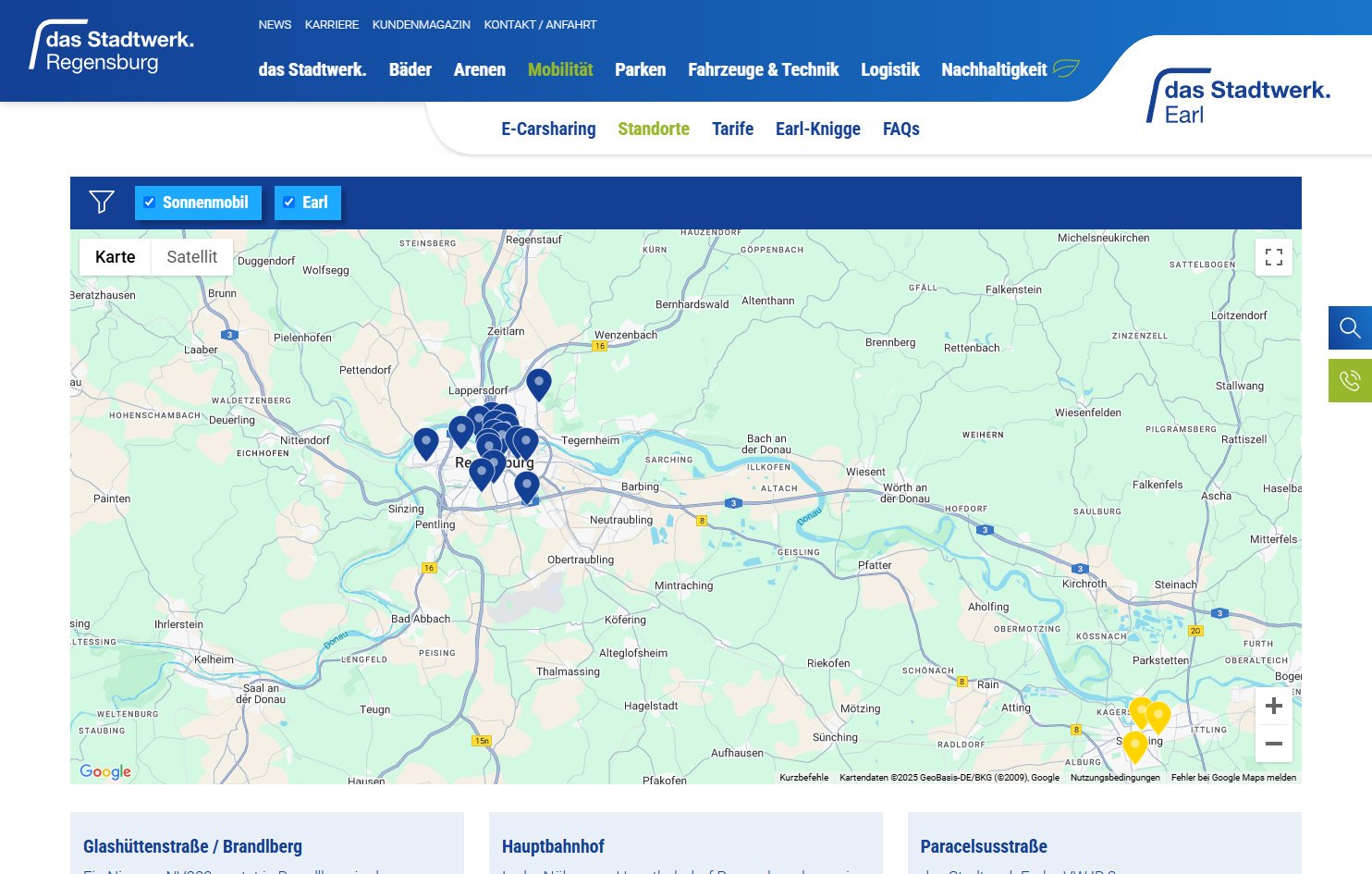Click the leaf icon next to Nachhaltigkeit
Viewport: 1372px width, 874px height.
click(x=1068, y=68)
